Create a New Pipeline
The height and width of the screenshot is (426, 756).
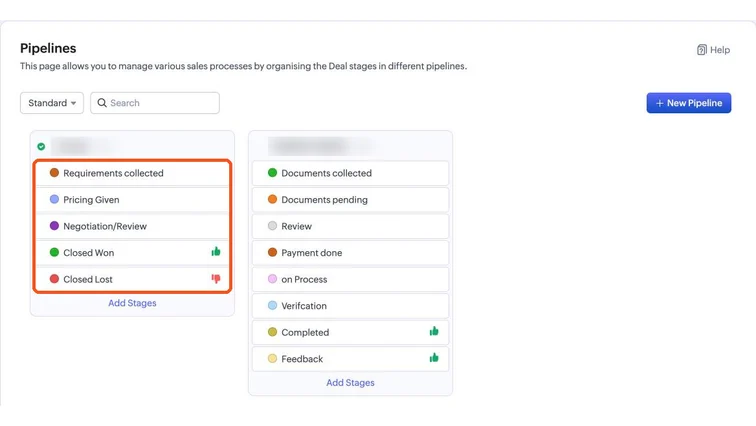688,103
